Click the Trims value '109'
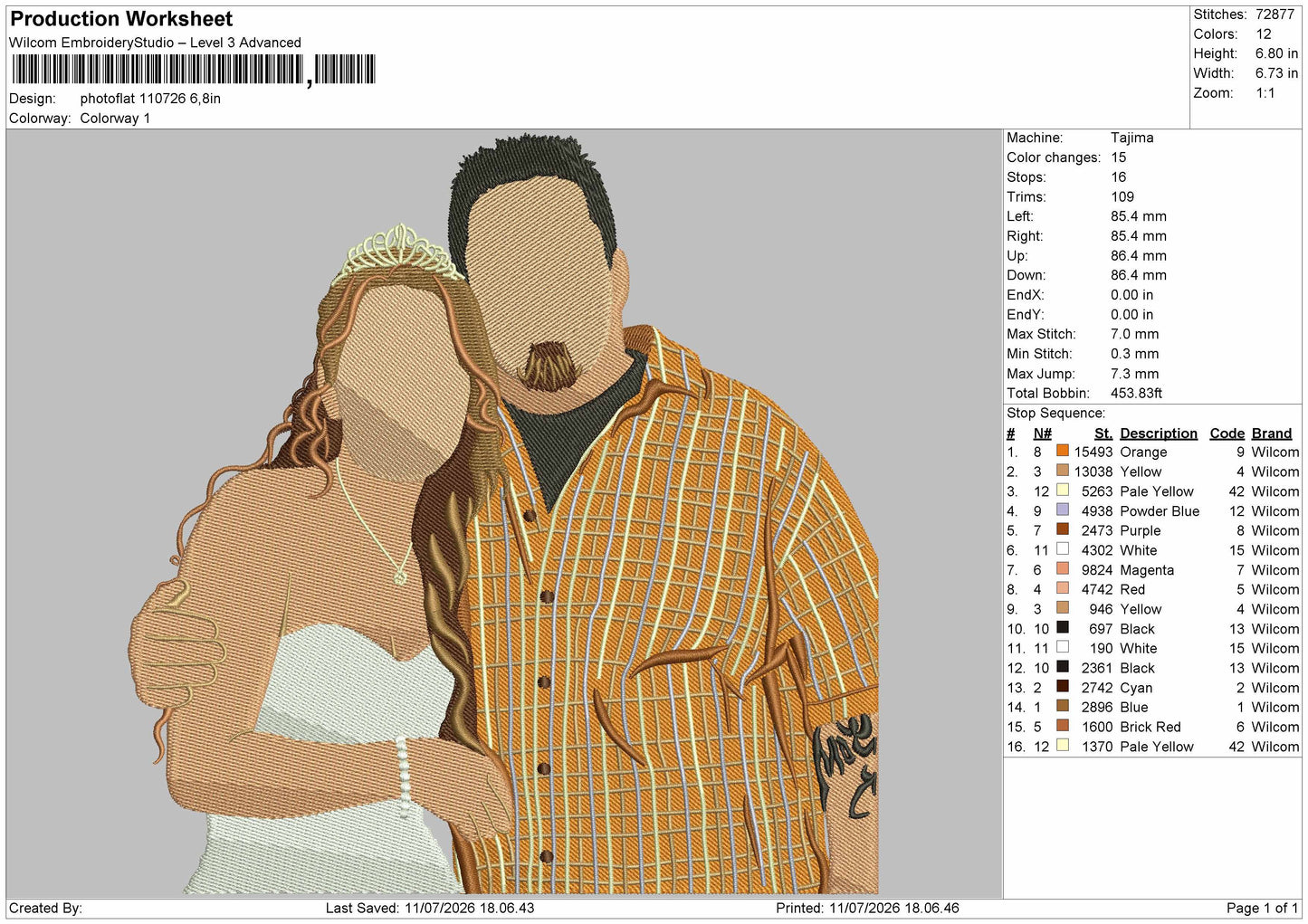Image resolution: width=1308 pixels, height=924 pixels. point(1122,197)
